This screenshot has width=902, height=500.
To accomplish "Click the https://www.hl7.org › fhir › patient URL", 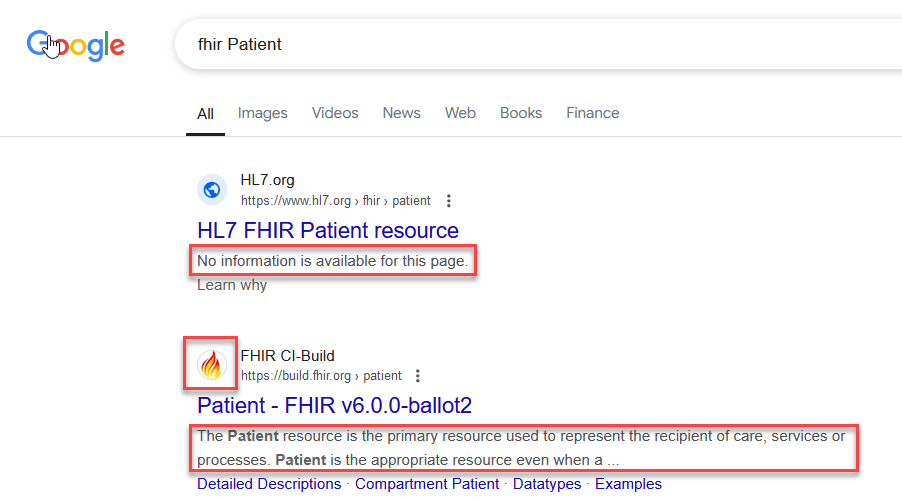I will [x=335, y=201].
